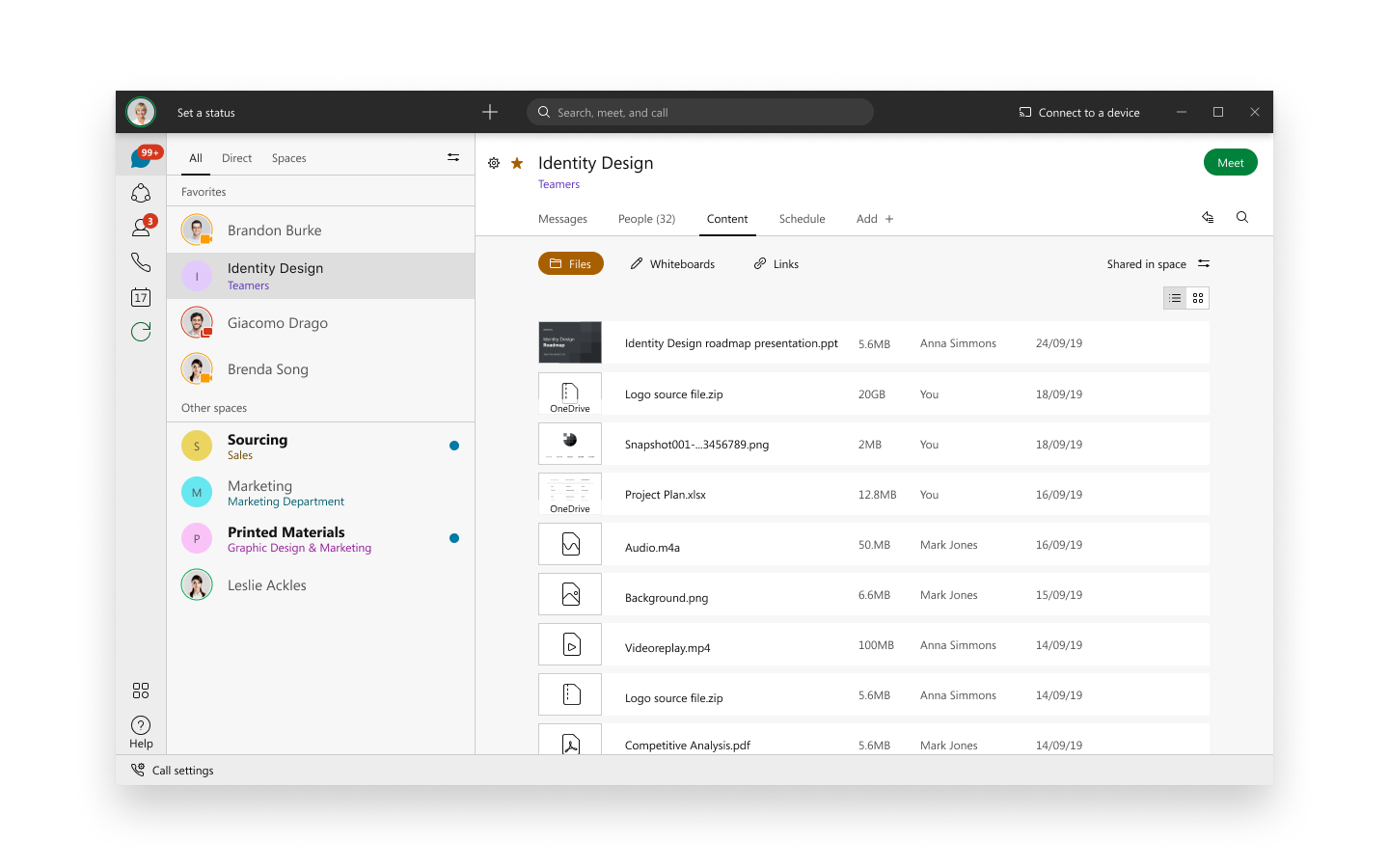1389x868 pixels.
Task: Show Whiteboards in the content area
Action: coord(672,264)
